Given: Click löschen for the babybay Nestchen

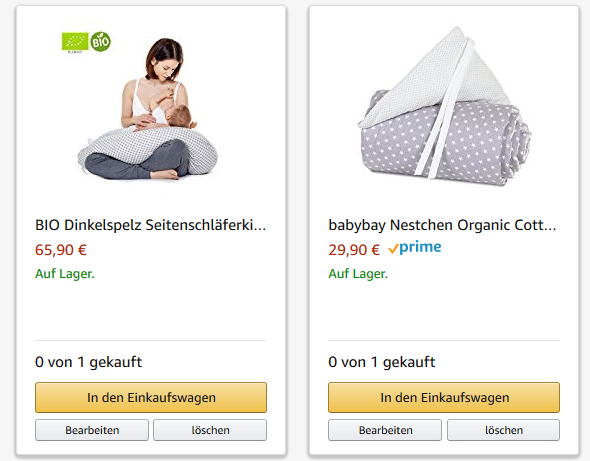Looking at the screenshot, I should (503, 430).
